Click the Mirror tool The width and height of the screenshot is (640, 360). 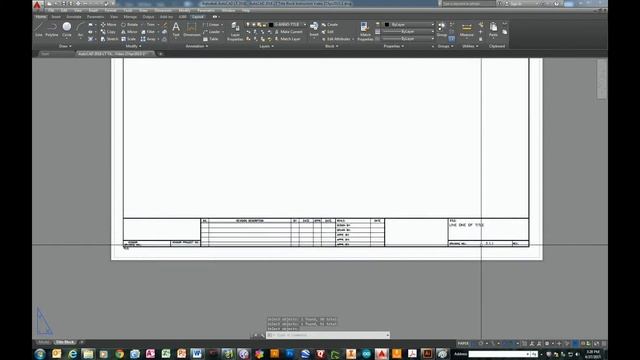(x=129, y=32)
